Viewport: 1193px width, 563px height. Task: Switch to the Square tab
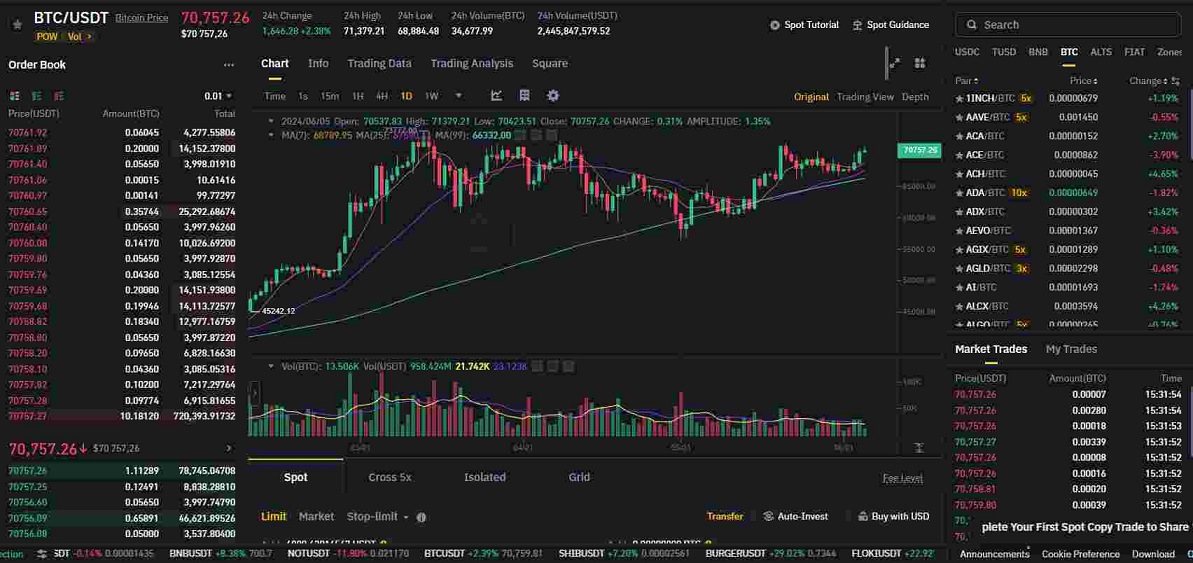click(x=549, y=64)
